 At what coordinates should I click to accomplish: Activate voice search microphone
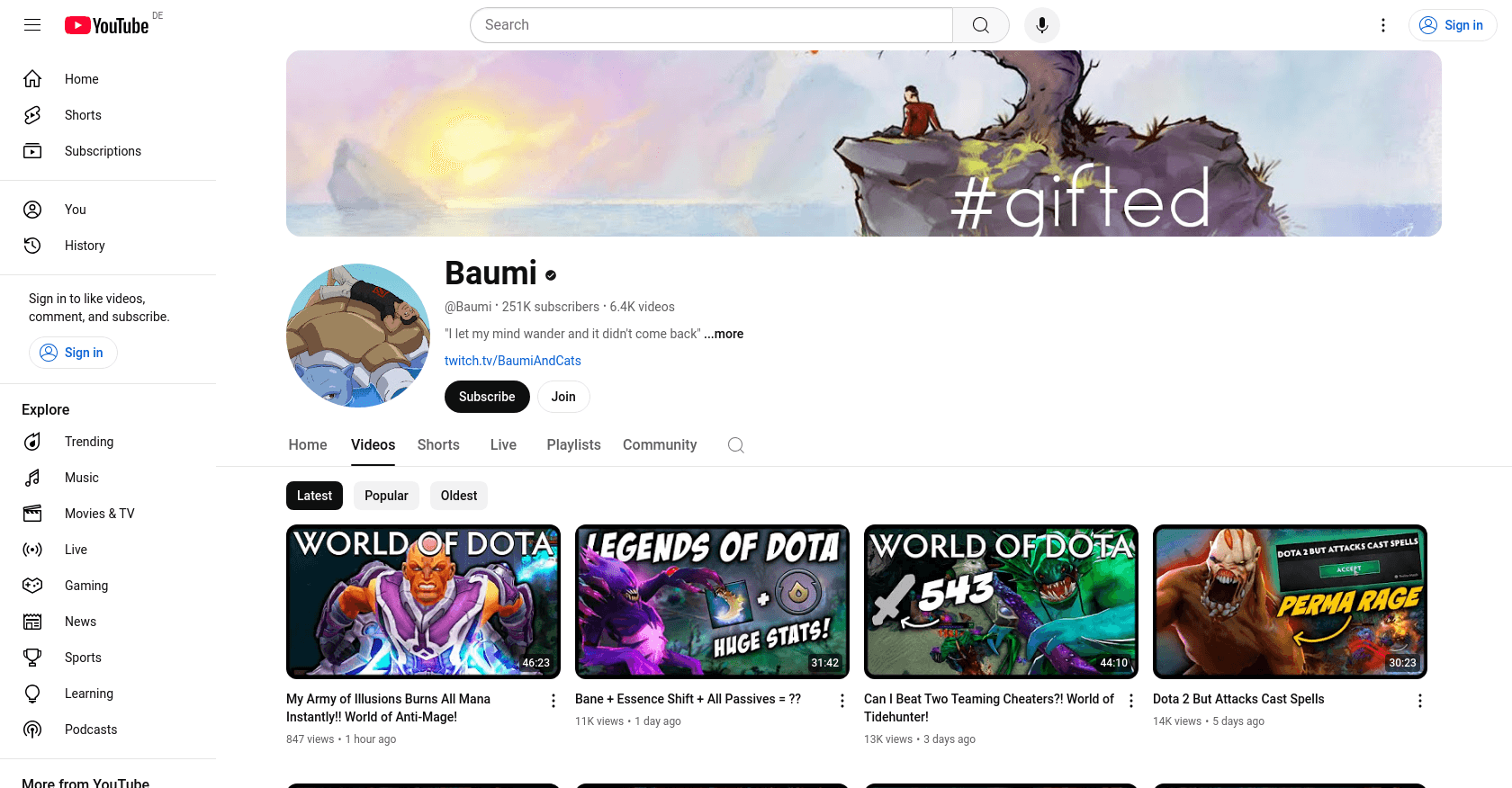(x=1042, y=25)
